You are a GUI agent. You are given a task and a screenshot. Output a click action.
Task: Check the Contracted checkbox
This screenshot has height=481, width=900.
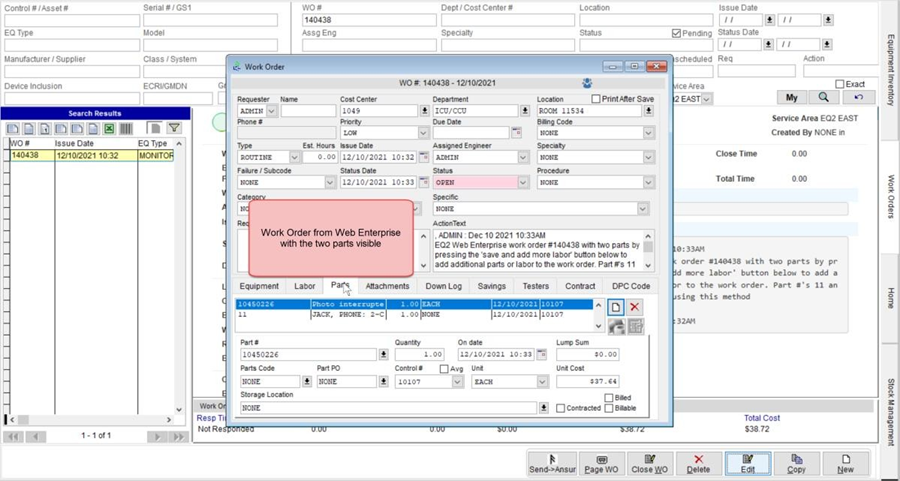tap(561, 408)
